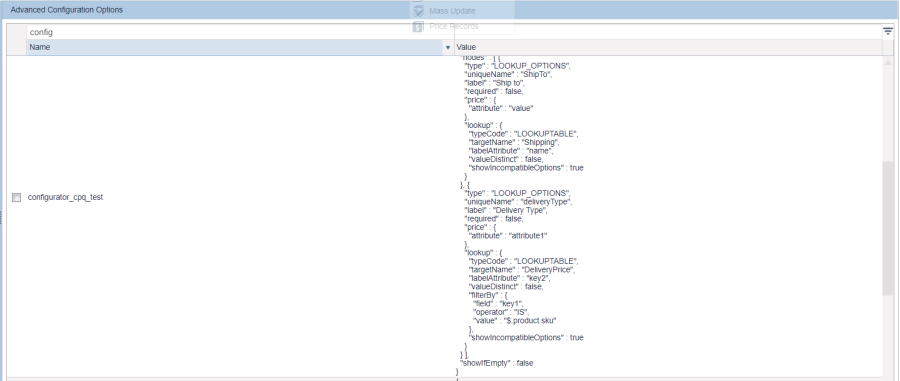Screen dimensions: 900x381
Task: Click the line "showIfEmpty" : false
Action: point(496,363)
